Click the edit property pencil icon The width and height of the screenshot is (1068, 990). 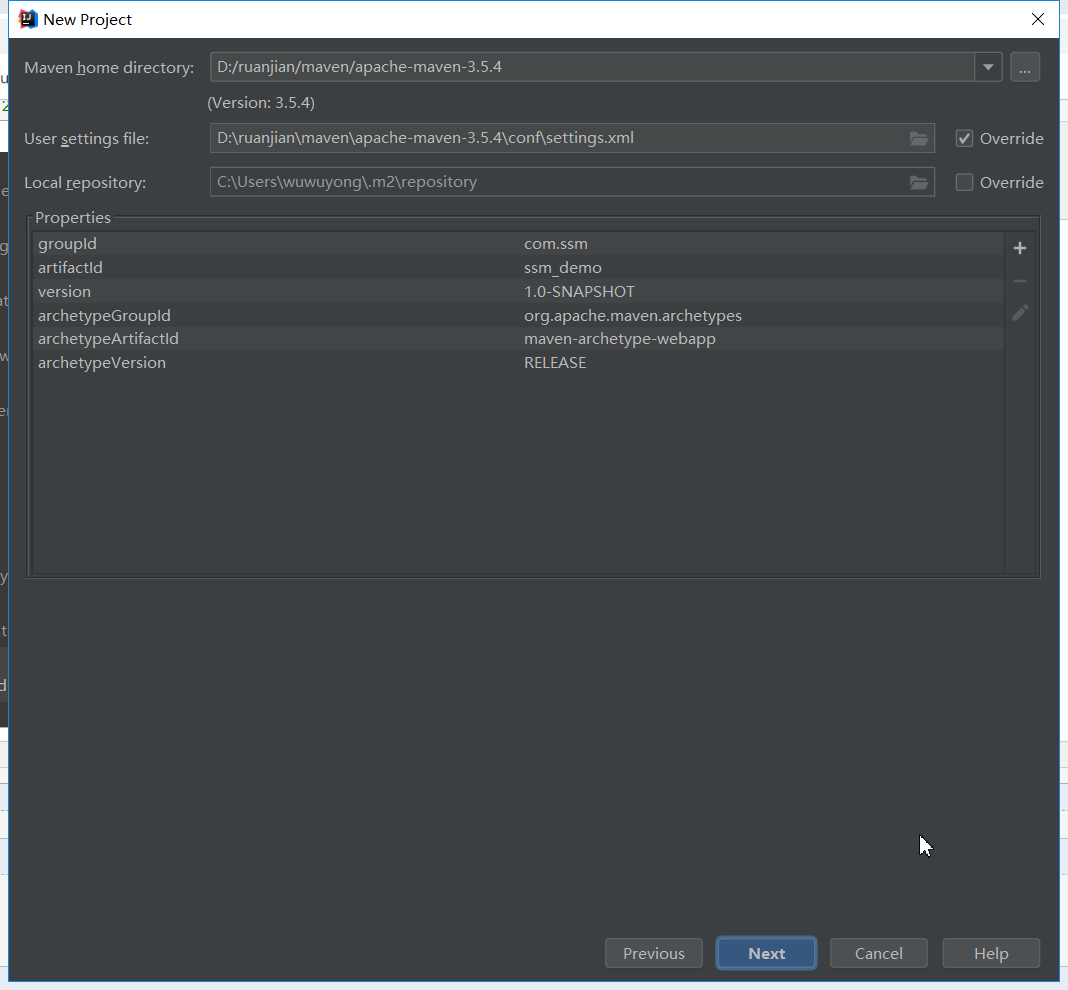point(1020,313)
